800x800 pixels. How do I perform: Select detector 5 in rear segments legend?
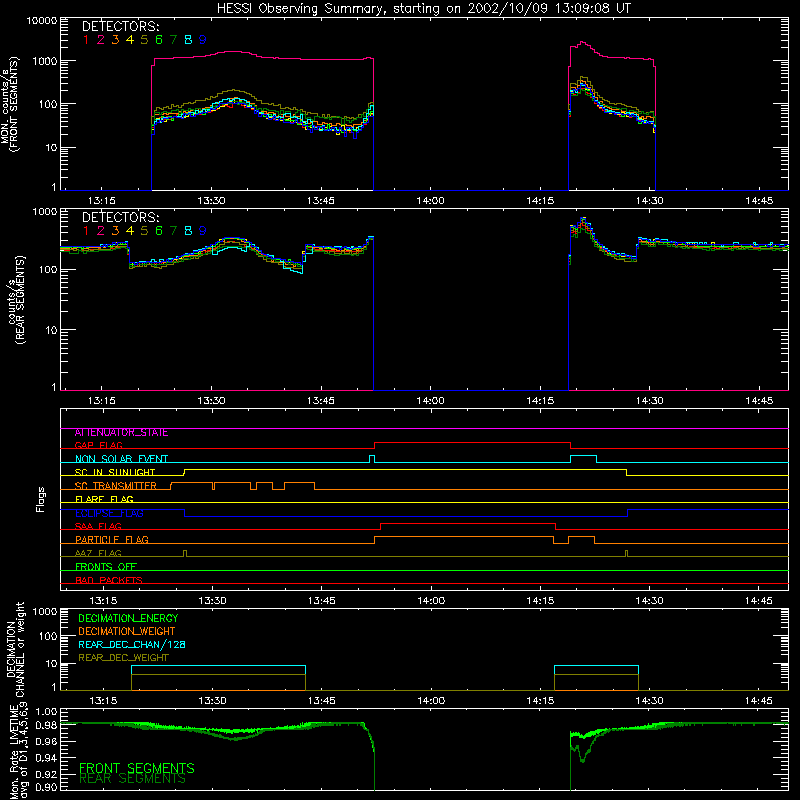[x=144, y=231]
